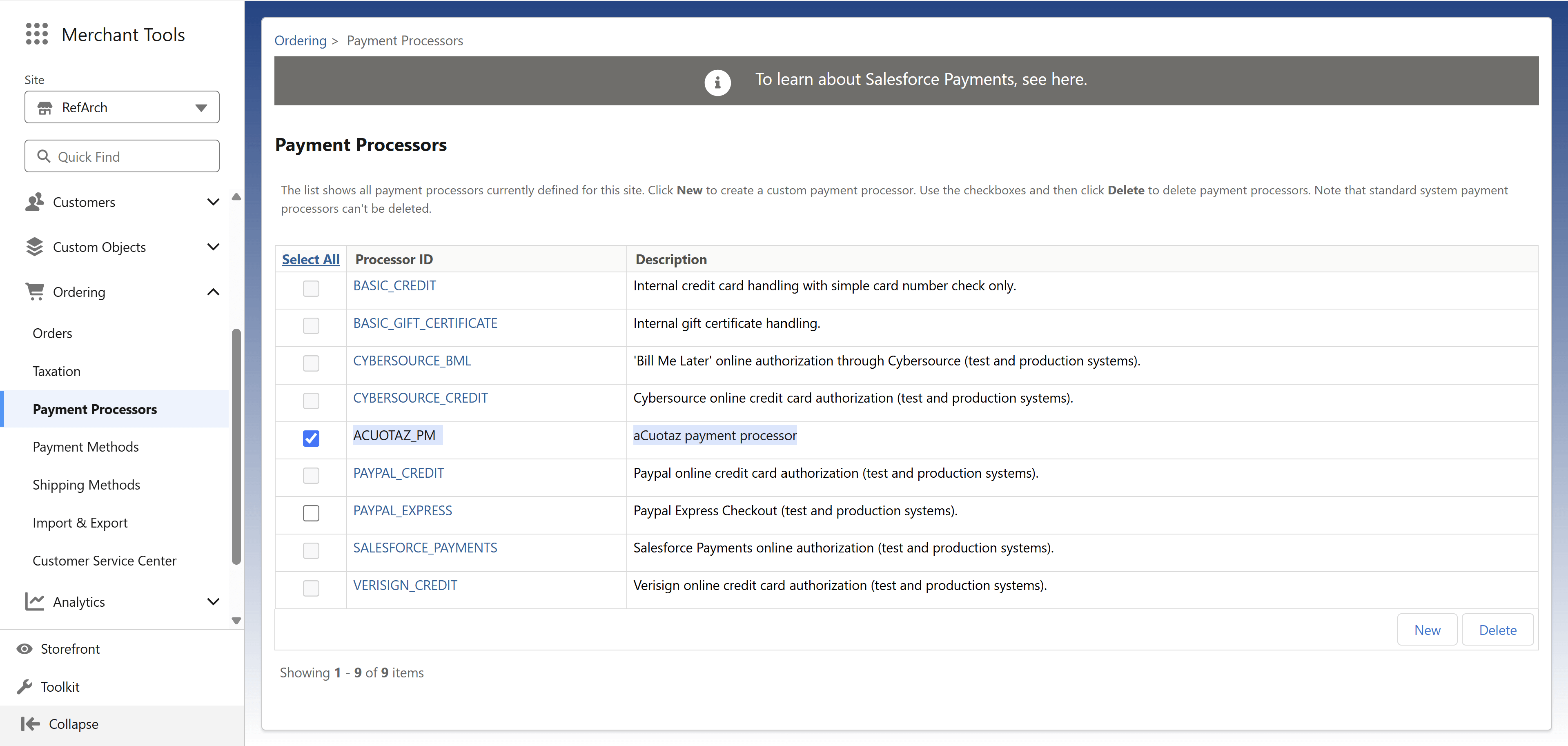
Task: Focus the Quick Find search field
Action: [x=122, y=156]
